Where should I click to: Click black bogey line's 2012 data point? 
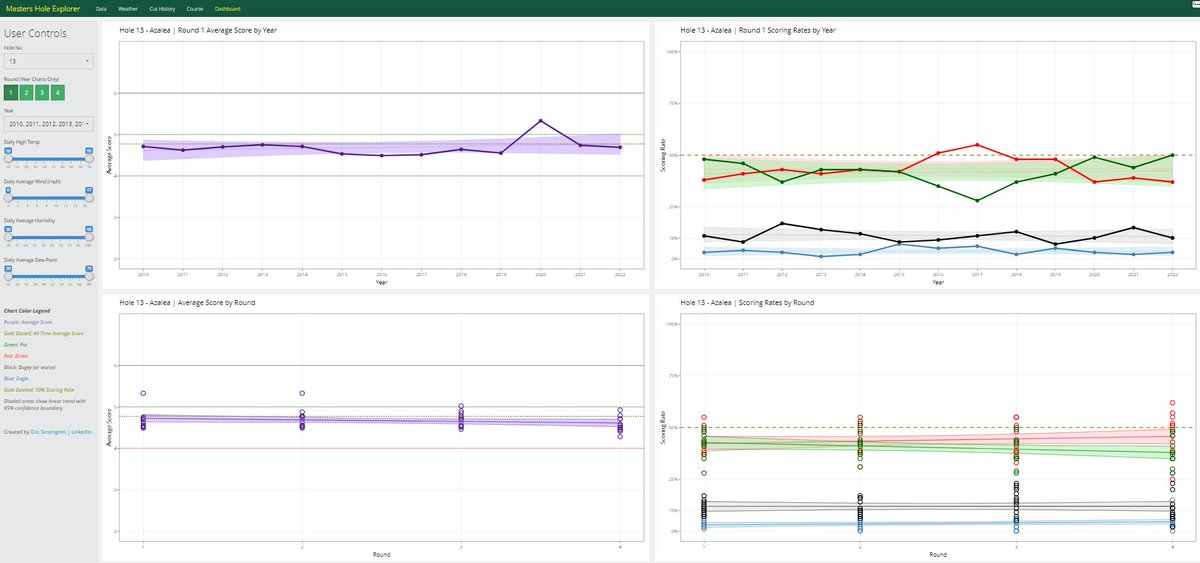pos(782,223)
